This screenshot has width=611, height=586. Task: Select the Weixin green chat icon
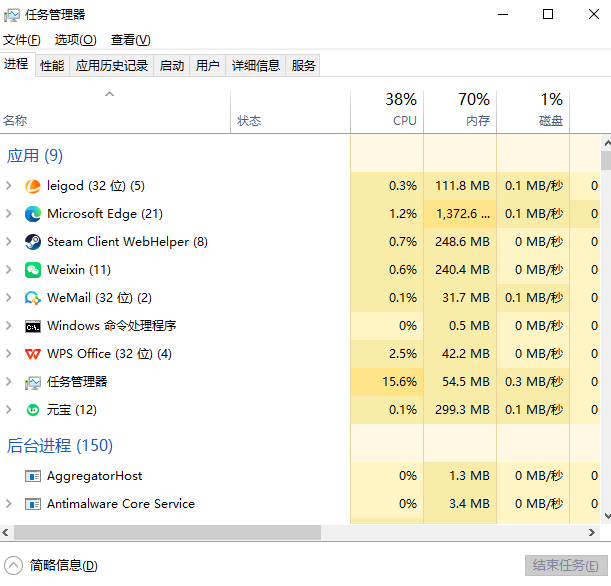click(x=33, y=270)
